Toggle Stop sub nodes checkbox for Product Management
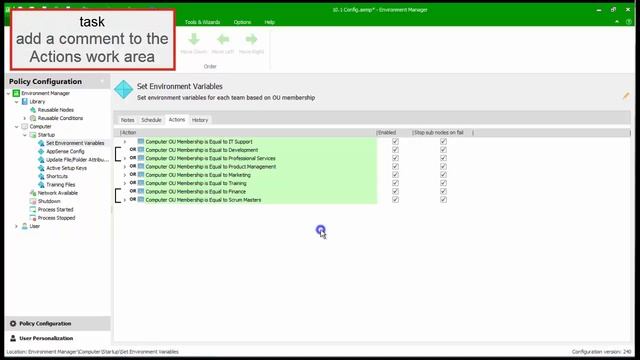The height and width of the screenshot is (360, 640). click(x=443, y=167)
